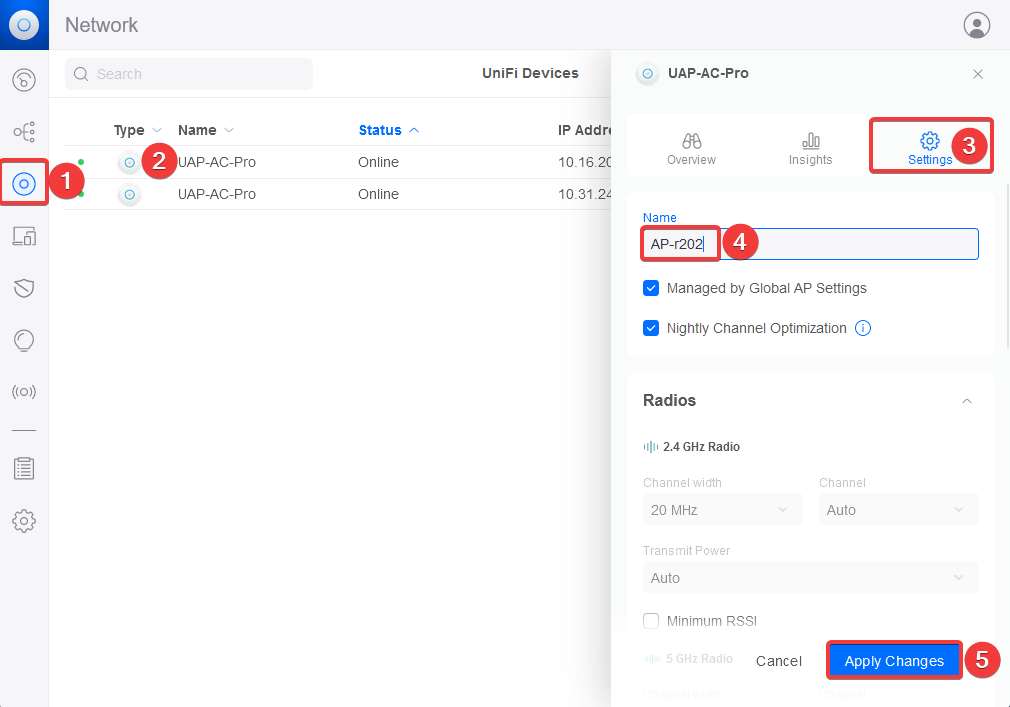Open the shield Security sidebar icon
Viewport: 1010px width, 707px height.
pos(24,288)
